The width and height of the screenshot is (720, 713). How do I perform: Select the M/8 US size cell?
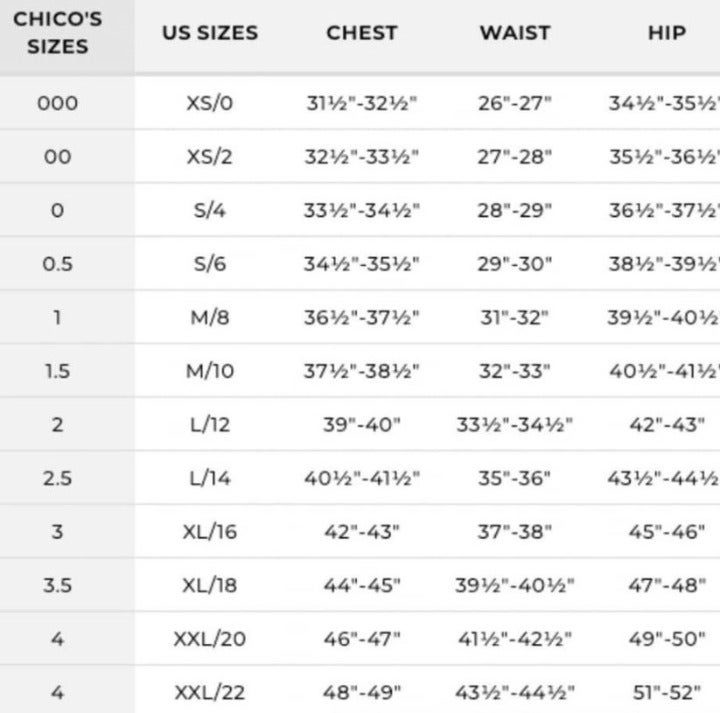(209, 317)
